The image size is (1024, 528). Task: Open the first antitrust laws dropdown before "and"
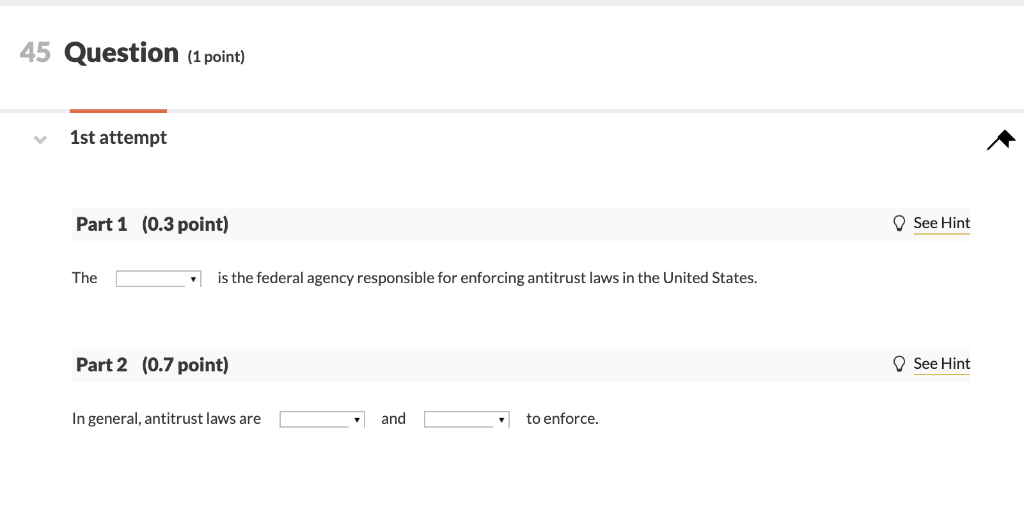(x=322, y=420)
